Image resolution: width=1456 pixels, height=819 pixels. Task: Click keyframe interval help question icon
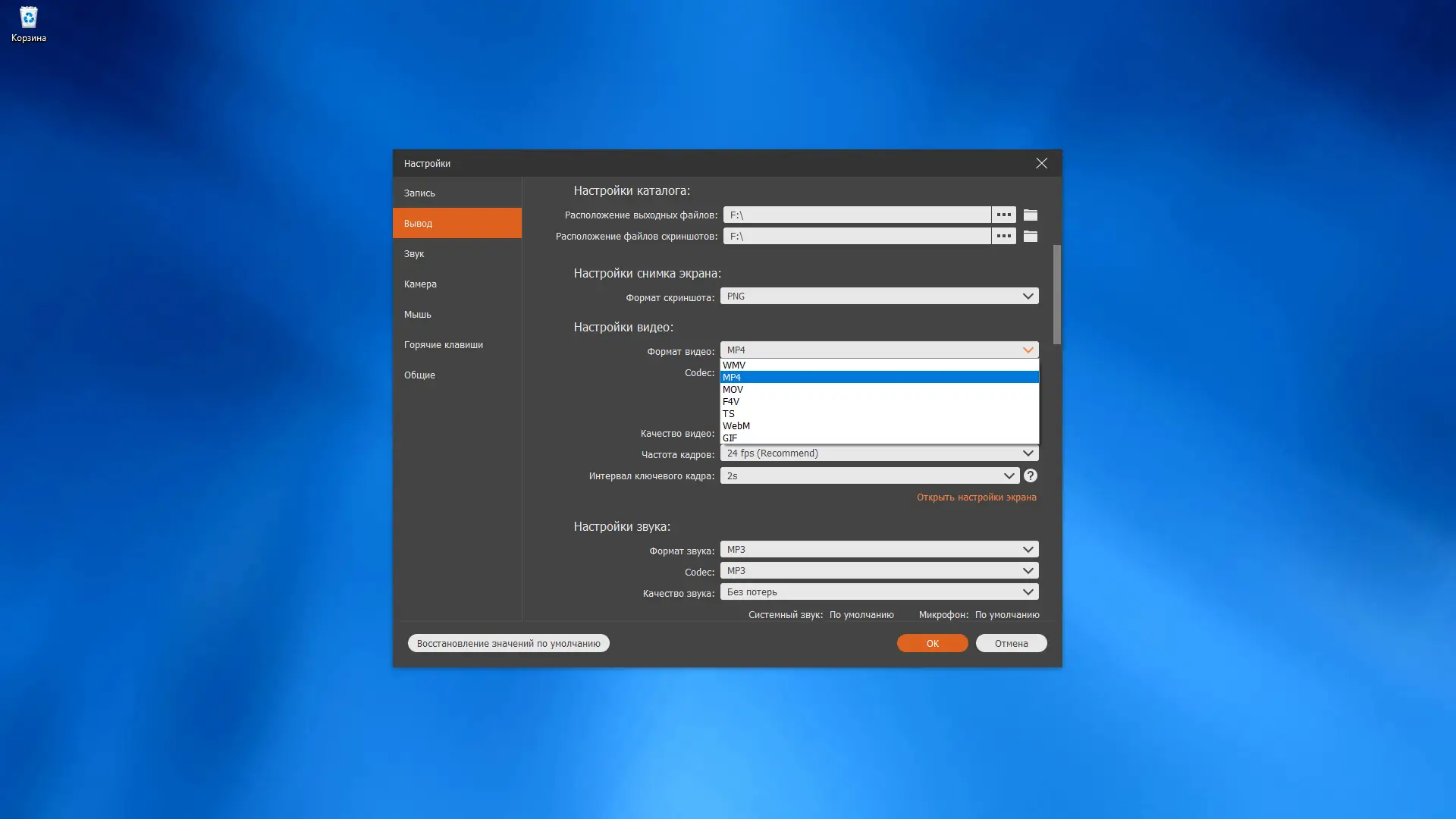coord(1030,476)
